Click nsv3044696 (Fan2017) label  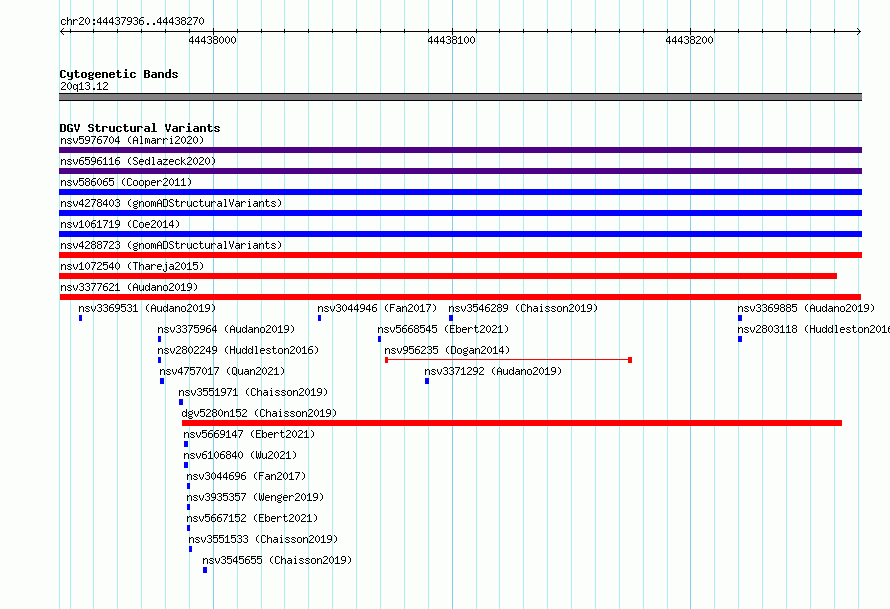point(246,476)
